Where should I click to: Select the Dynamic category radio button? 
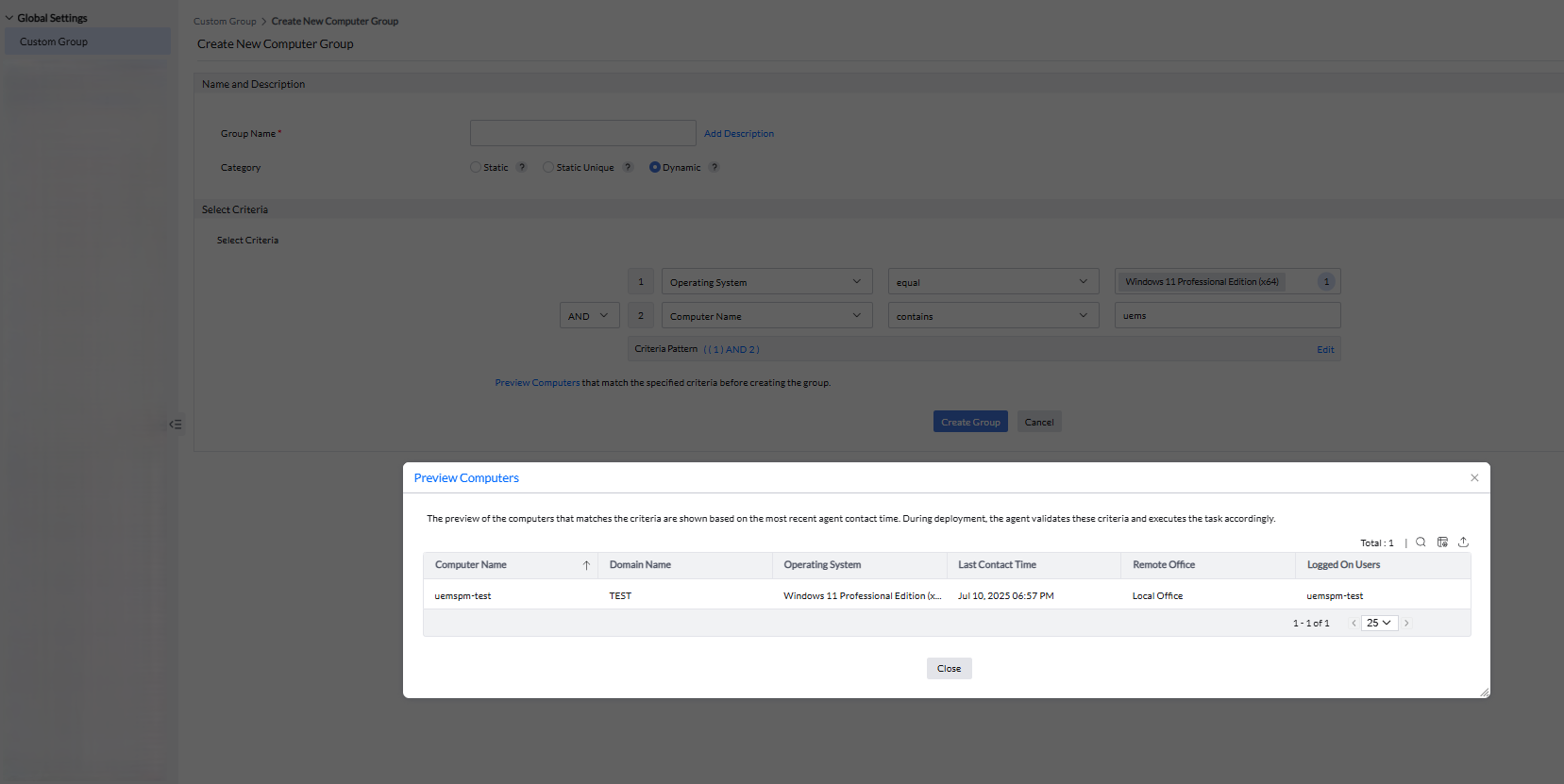tap(655, 168)
